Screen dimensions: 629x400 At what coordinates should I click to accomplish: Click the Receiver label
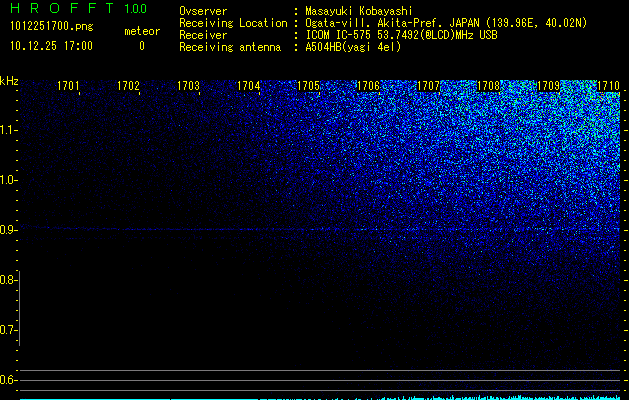point(203,35)
